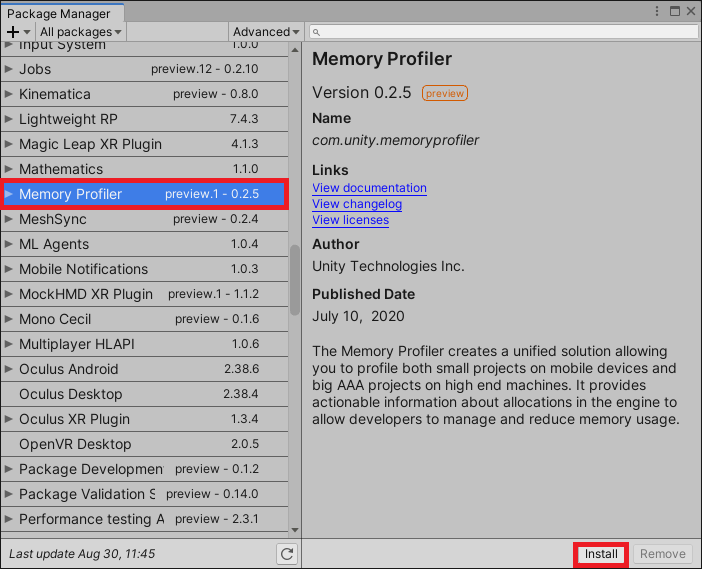
Task: Click the scrollbar up arrow
Action: pyautogui.click(x=295, y=50)
